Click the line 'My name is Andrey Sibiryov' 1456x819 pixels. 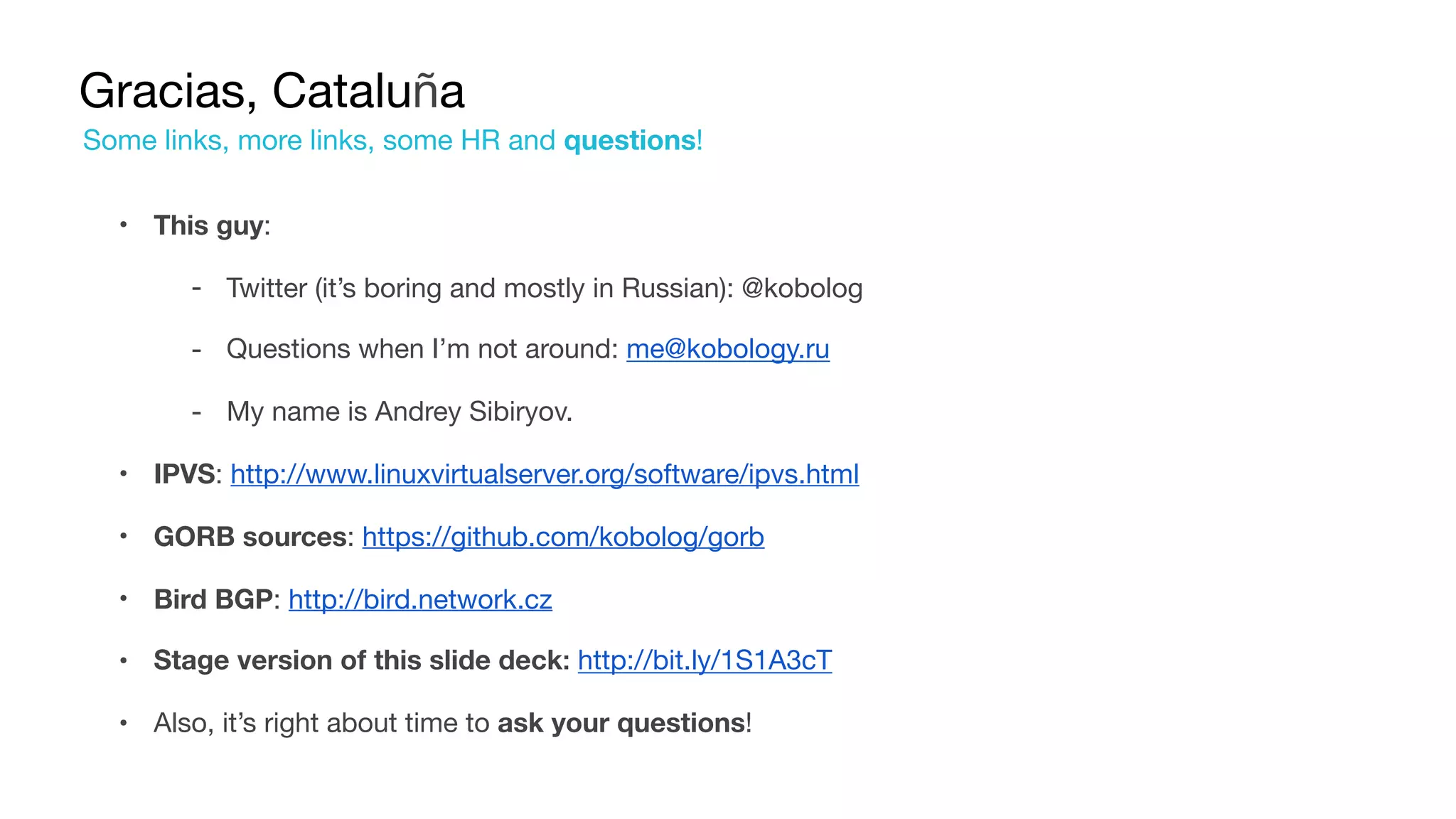click(x=400, y=412)
